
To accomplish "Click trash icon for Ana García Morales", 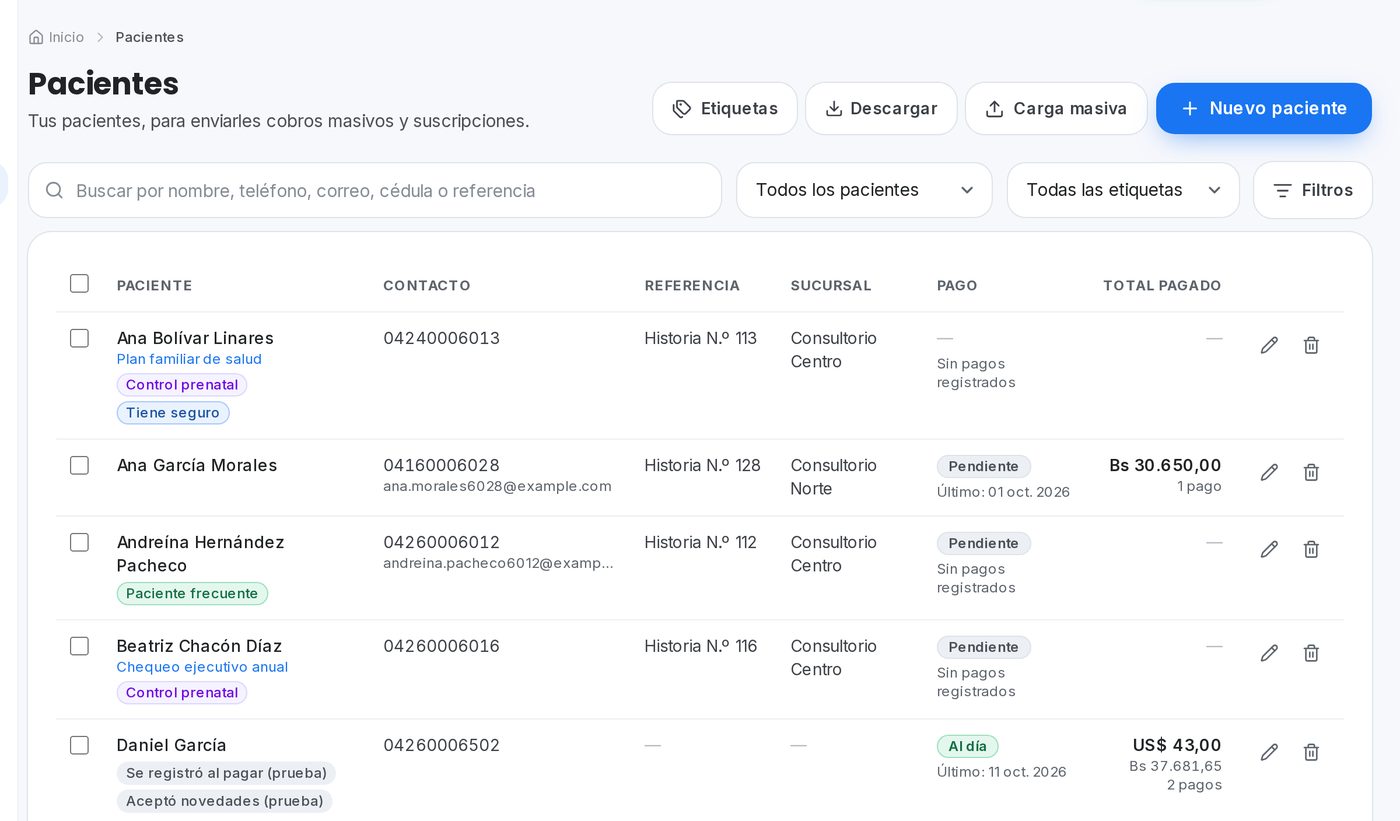I will (x=1311, y=472).
